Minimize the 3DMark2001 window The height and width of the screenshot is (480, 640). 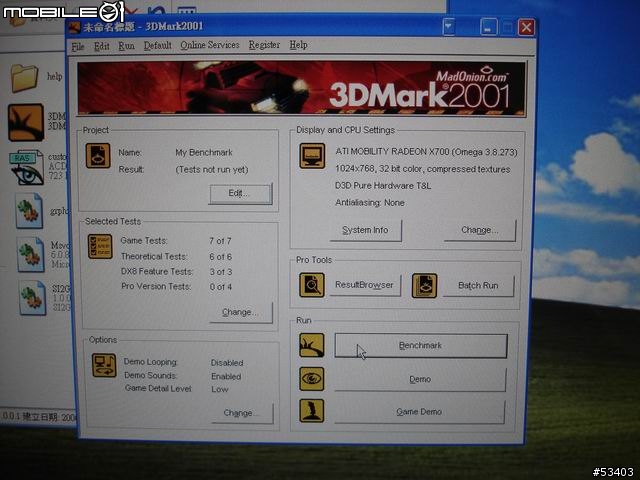(x=488, y=27)
